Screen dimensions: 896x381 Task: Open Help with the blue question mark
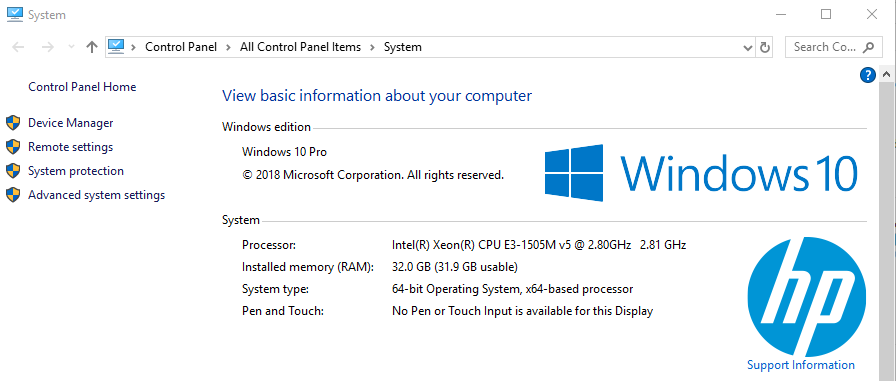point(867,75)
